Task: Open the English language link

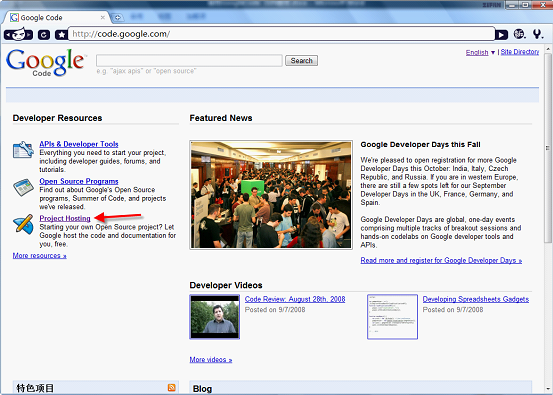Action: [x=477, y=52]
